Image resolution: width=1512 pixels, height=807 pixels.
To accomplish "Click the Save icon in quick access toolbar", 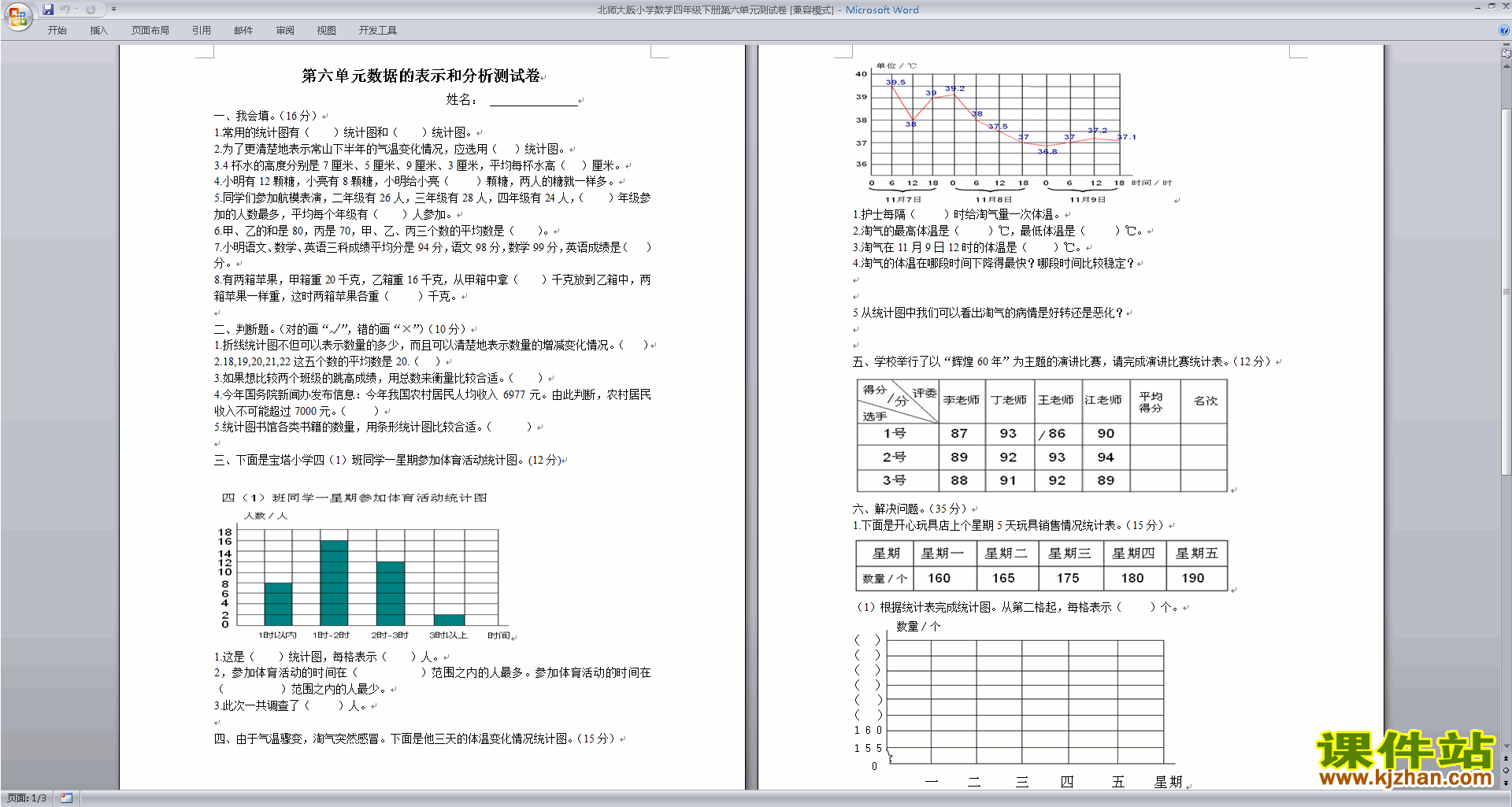I will click(48, 9).
